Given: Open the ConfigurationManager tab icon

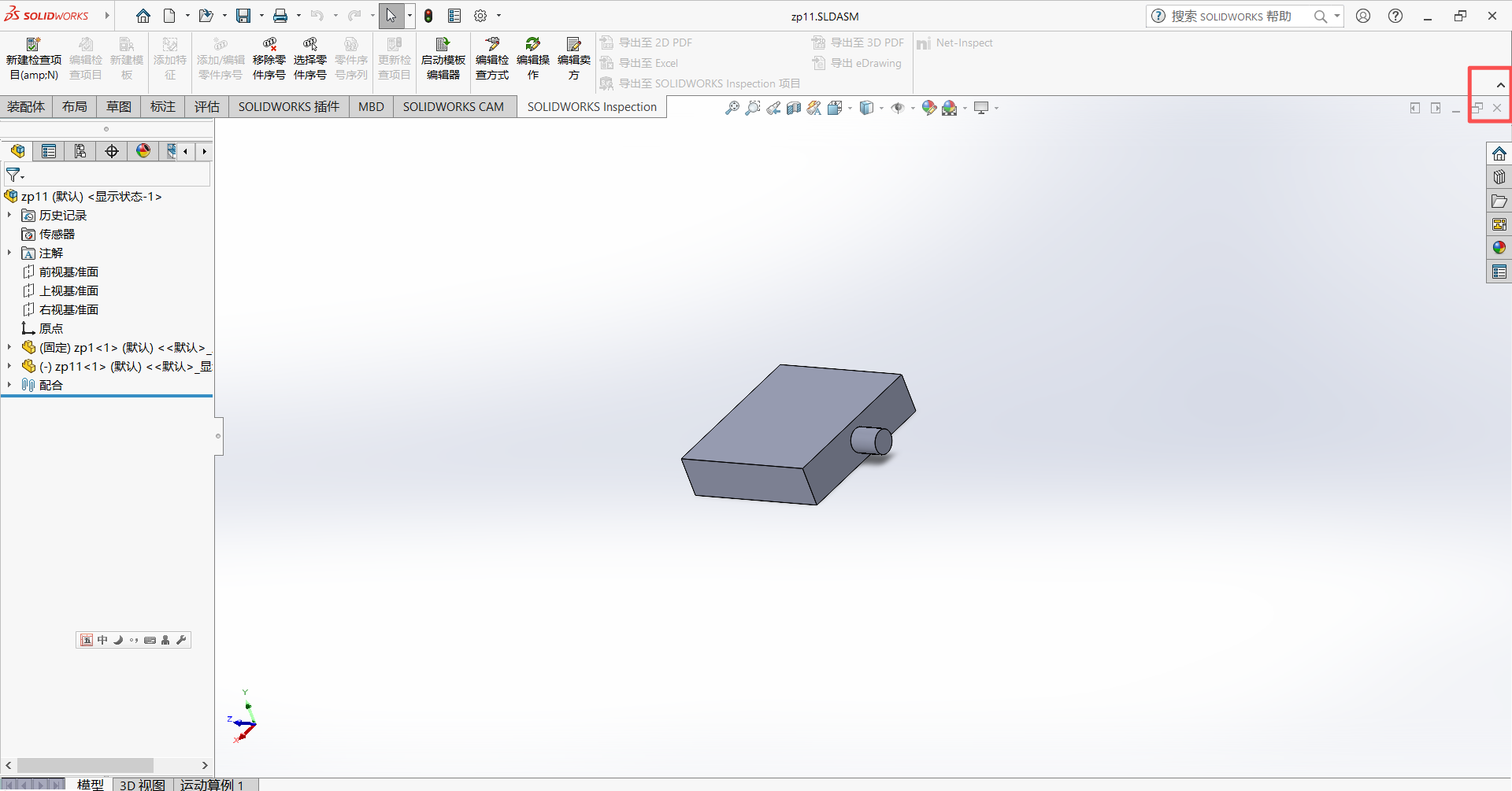Looking at the screenshot, I should tap(80, 151).
